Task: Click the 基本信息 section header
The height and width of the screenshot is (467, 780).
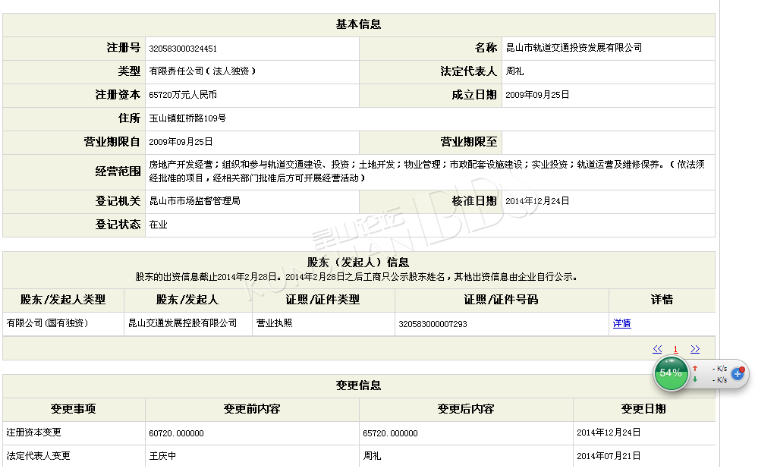Action: click(x=359, y=24)
